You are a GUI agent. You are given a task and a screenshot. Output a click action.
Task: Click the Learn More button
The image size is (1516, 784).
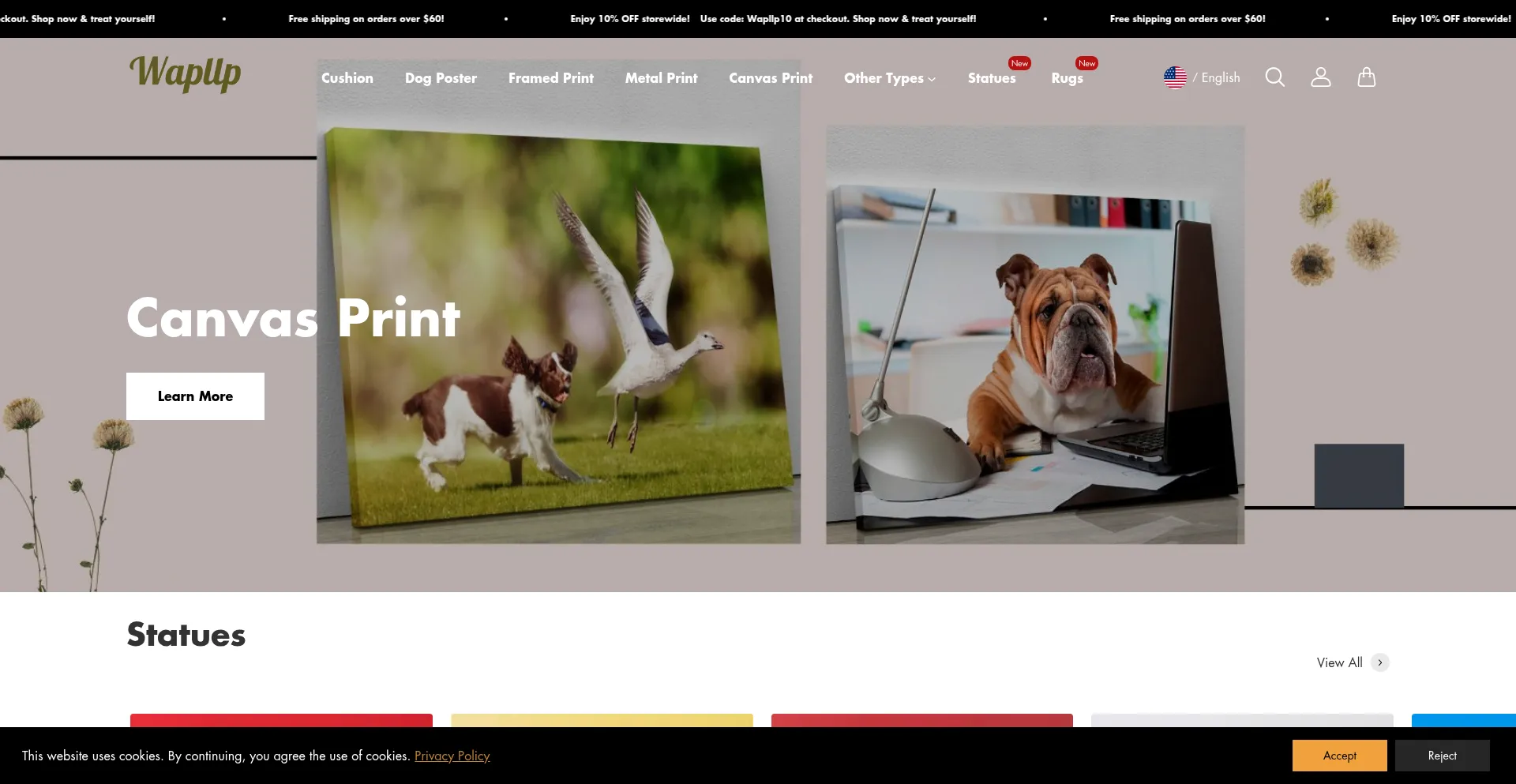click(195, 396)
